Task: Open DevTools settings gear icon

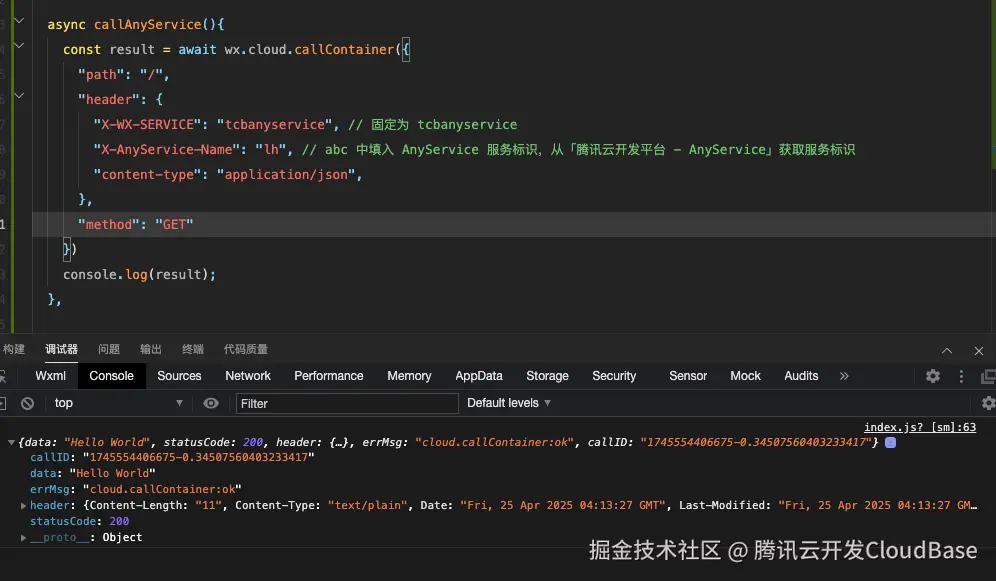Action: tap(932, 376)
